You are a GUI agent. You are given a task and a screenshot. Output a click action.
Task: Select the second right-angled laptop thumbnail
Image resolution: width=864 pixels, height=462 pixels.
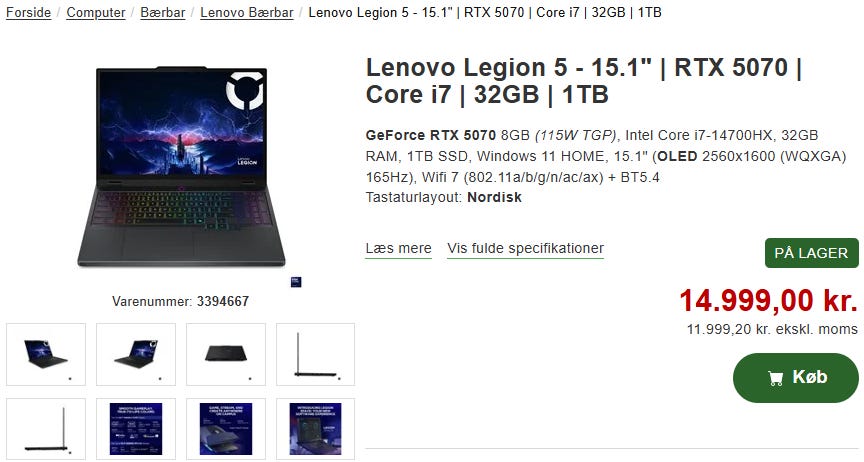136,354
